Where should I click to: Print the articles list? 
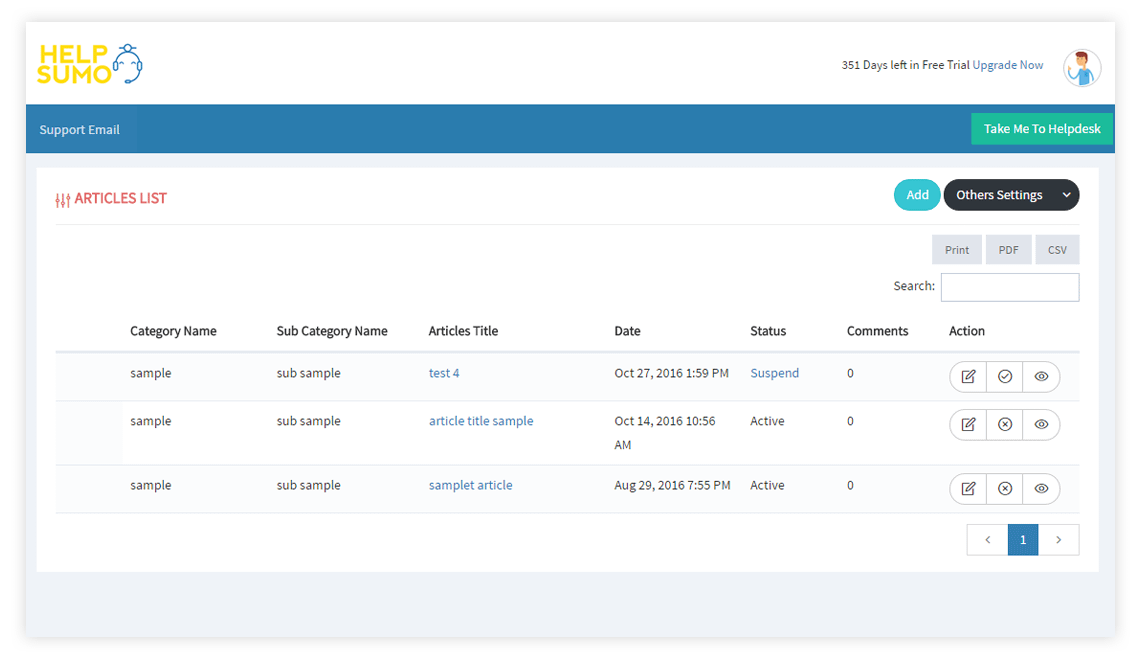(x=957, y=250)
